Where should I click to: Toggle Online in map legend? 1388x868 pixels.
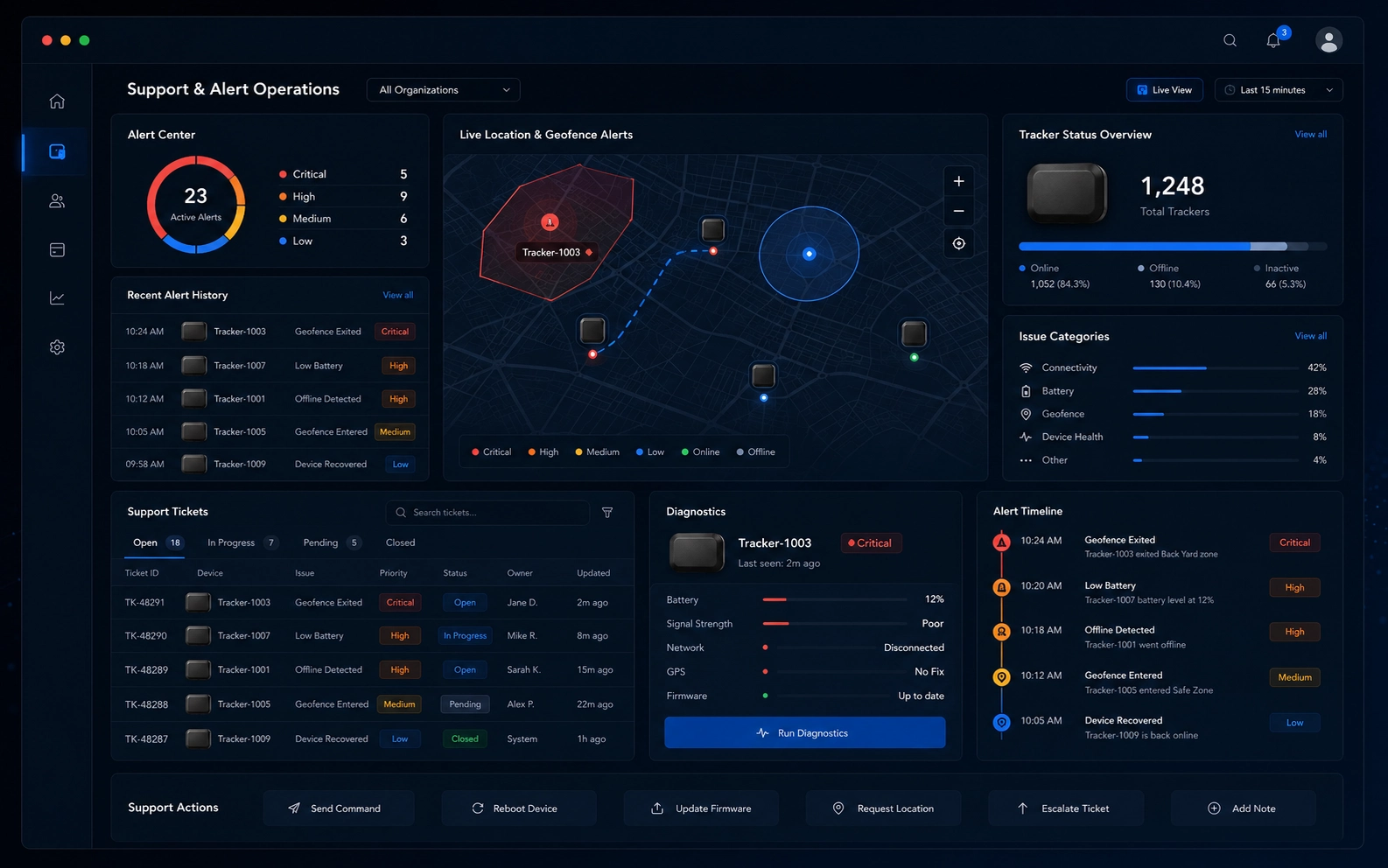(700, 452)
